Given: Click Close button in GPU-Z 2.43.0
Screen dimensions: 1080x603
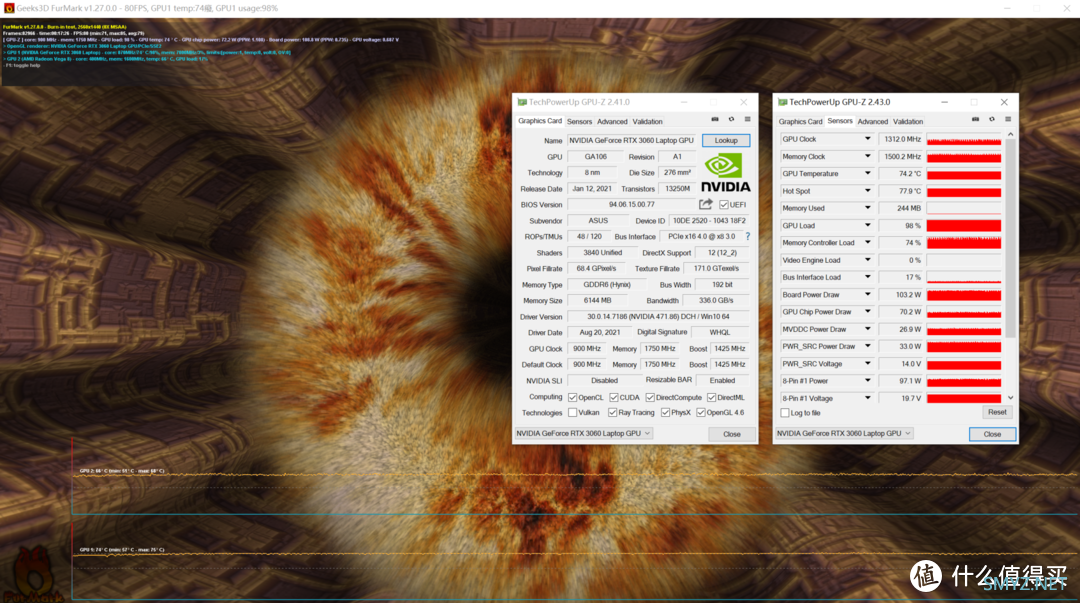Looking at the screenshot, I should [x=992, y=434].
